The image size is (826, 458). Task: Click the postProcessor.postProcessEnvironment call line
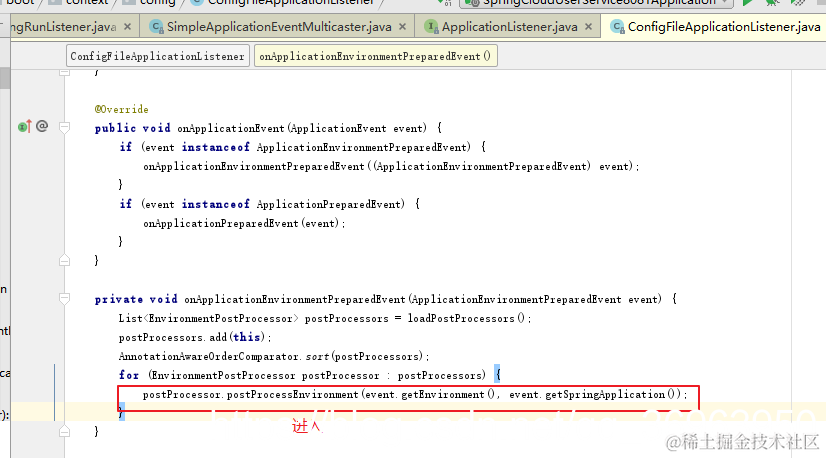pyautogui.click(x=415, y=394)
